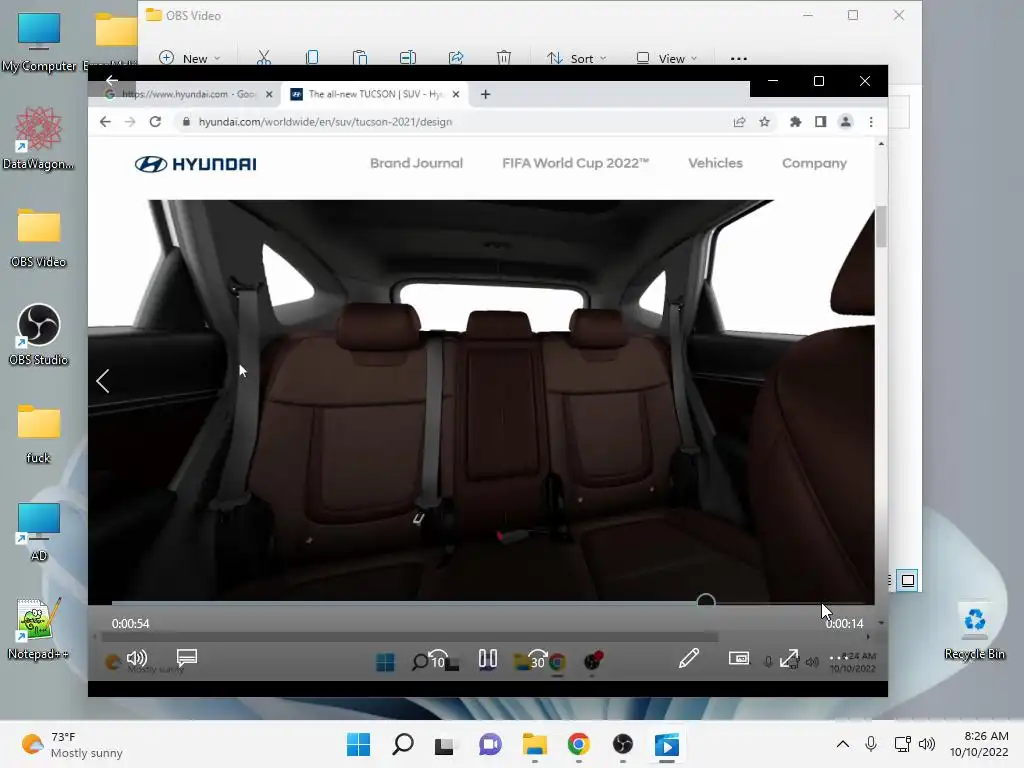Image resolution: width=1024 pixels, height=768 pixels.
Task: Open the taskbar clock showing 8:26 AM
Action: point(979,744)
